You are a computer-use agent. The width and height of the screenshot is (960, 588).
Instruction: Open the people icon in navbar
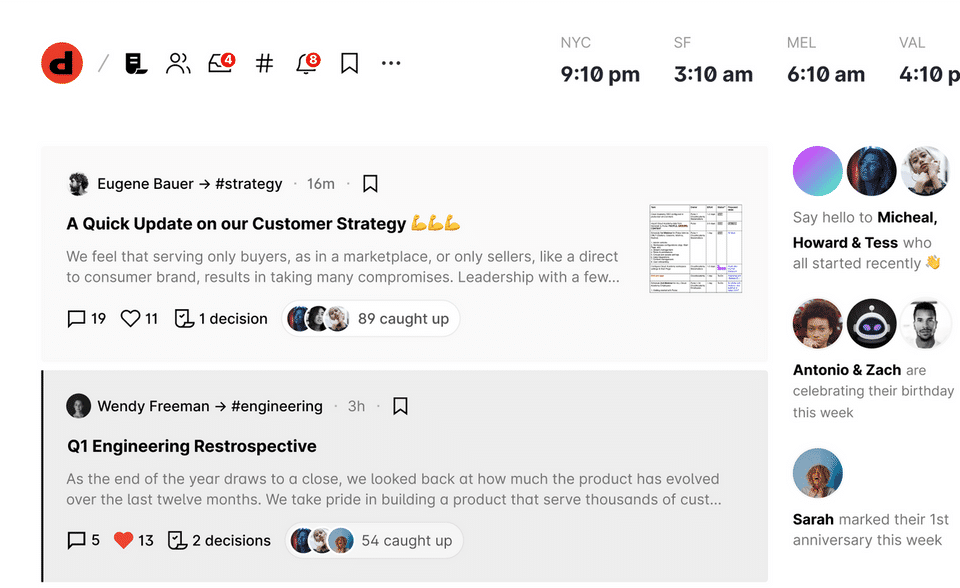pyautogui.click(x=178, y=64)
